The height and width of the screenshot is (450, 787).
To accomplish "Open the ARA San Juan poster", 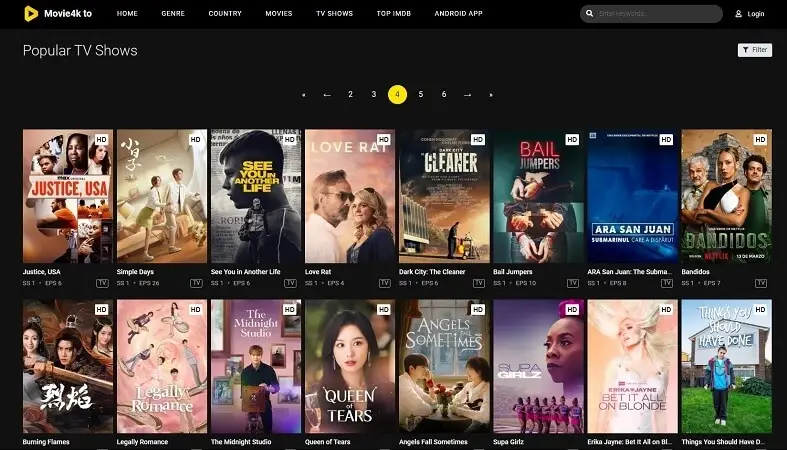I will pyautogui.click(x=632, y=196).
